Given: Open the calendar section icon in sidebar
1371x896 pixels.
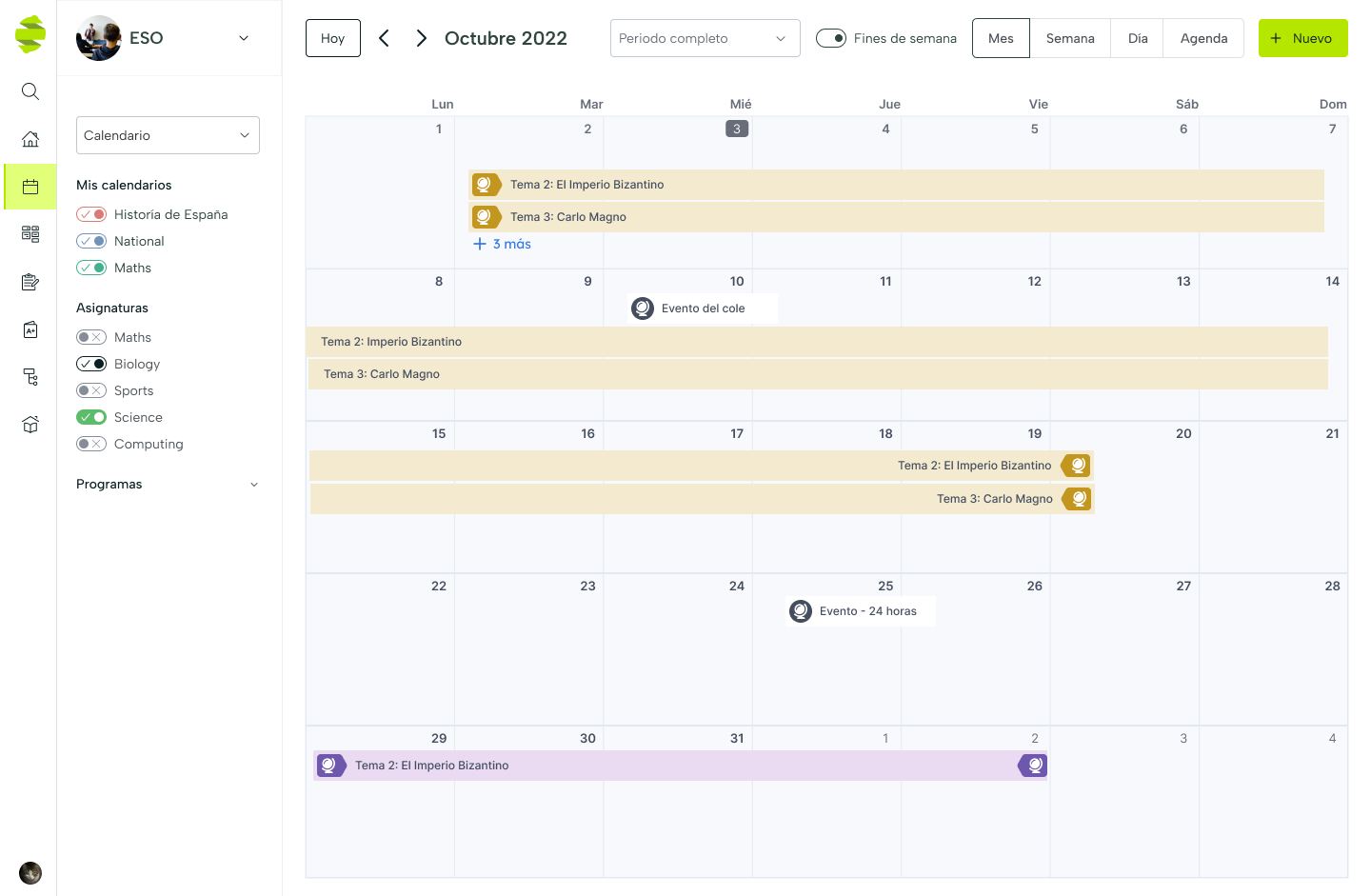Looking at the screenshot, I should [x=30, y=187].
